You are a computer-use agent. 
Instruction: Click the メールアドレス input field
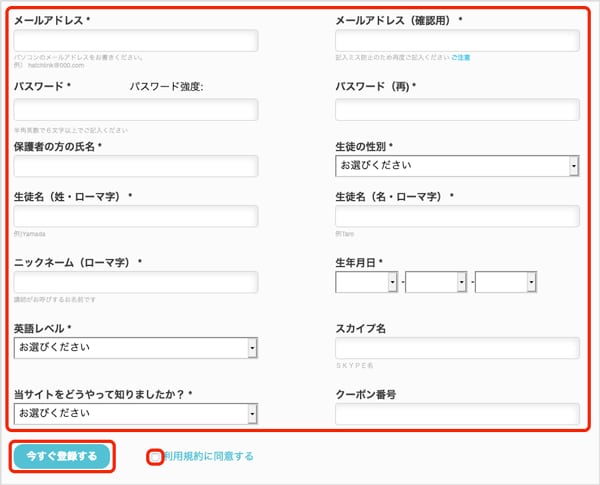pos(136,41)
